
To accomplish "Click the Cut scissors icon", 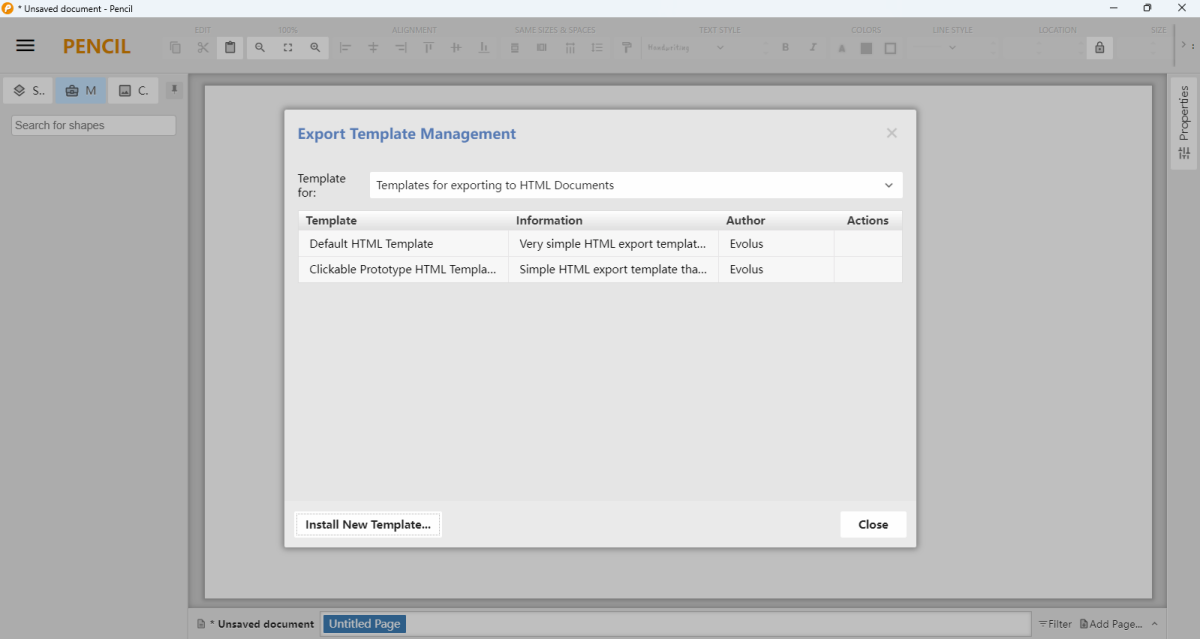I will pos(203,47).
